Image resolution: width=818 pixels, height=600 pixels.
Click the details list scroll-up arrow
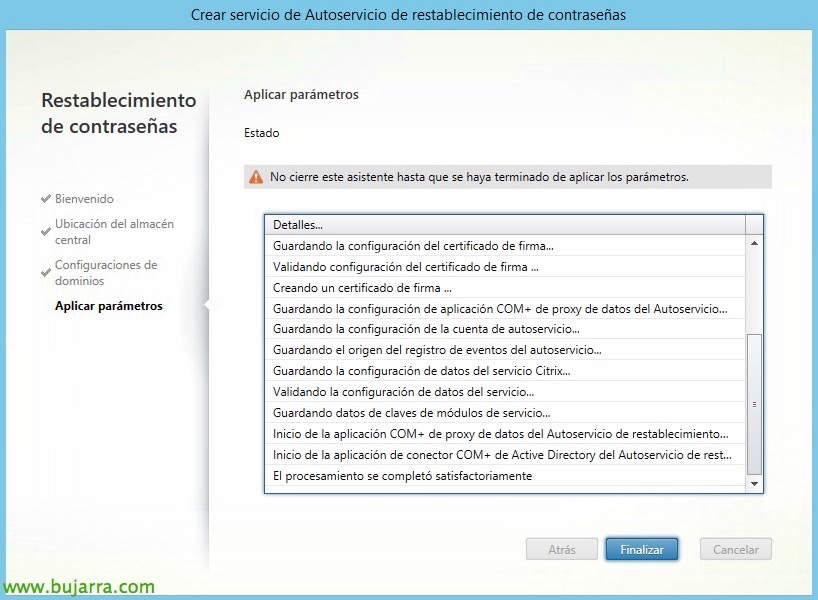(x=754, y=244)
